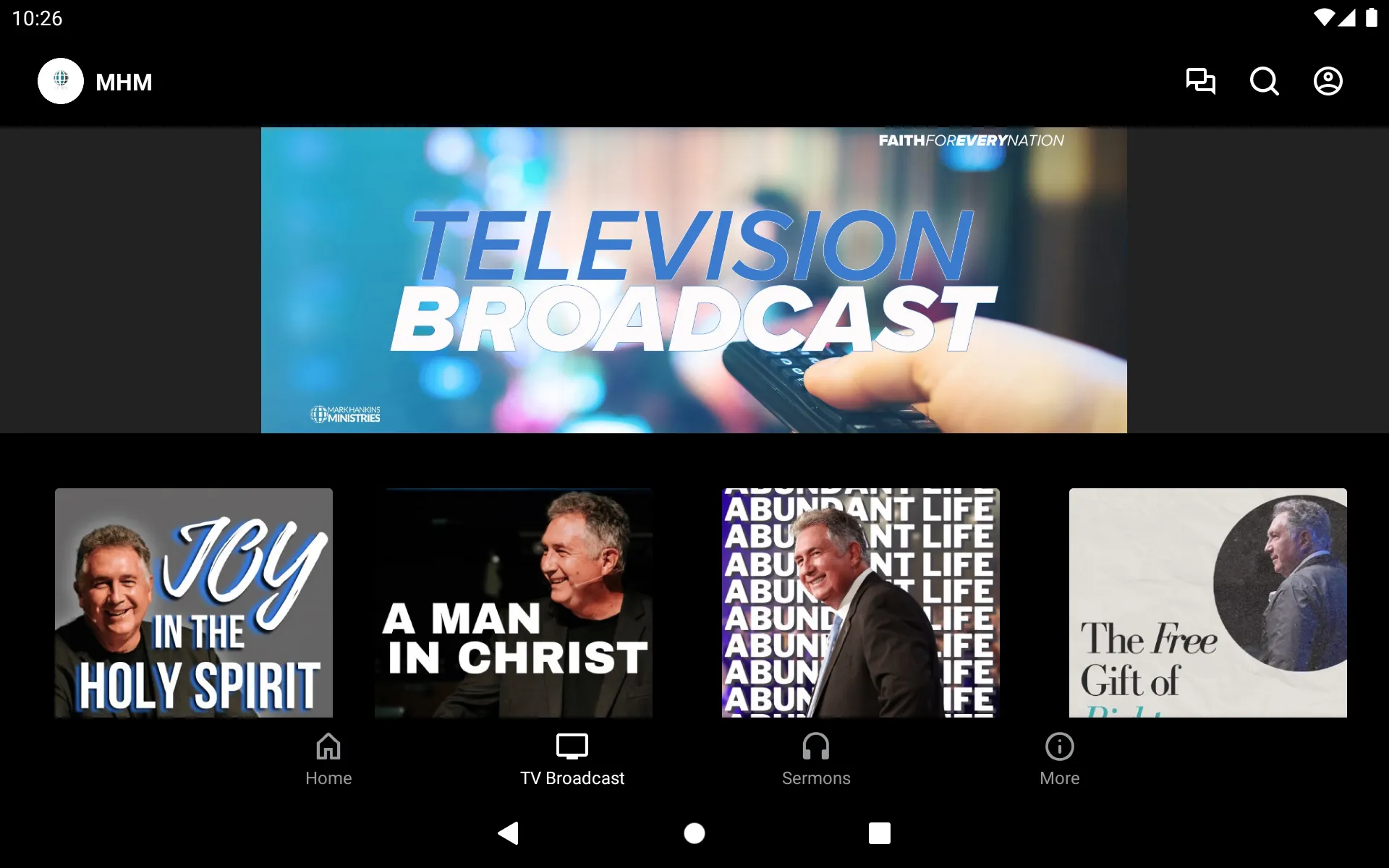This screenshot has width=1389, height=868.
Task: Tap the user account icon
Action: (1328, 81)
